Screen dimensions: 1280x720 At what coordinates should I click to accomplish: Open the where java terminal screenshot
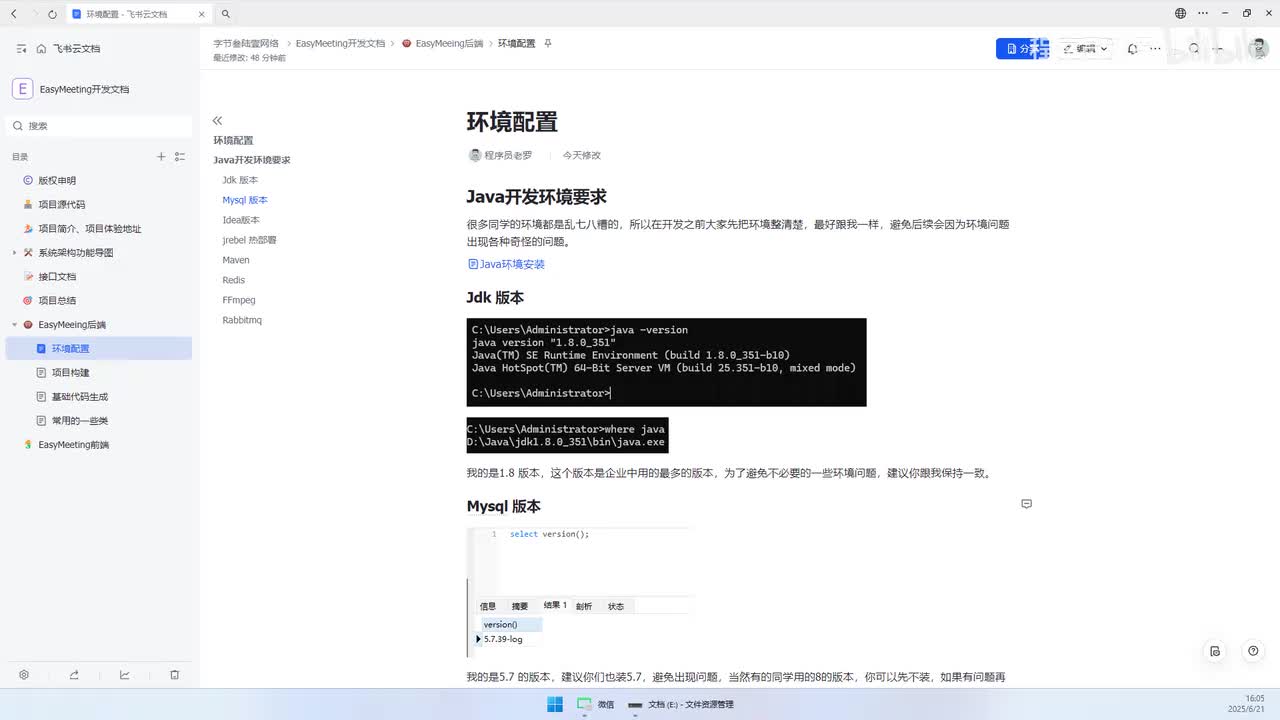(x=567, y=435)
